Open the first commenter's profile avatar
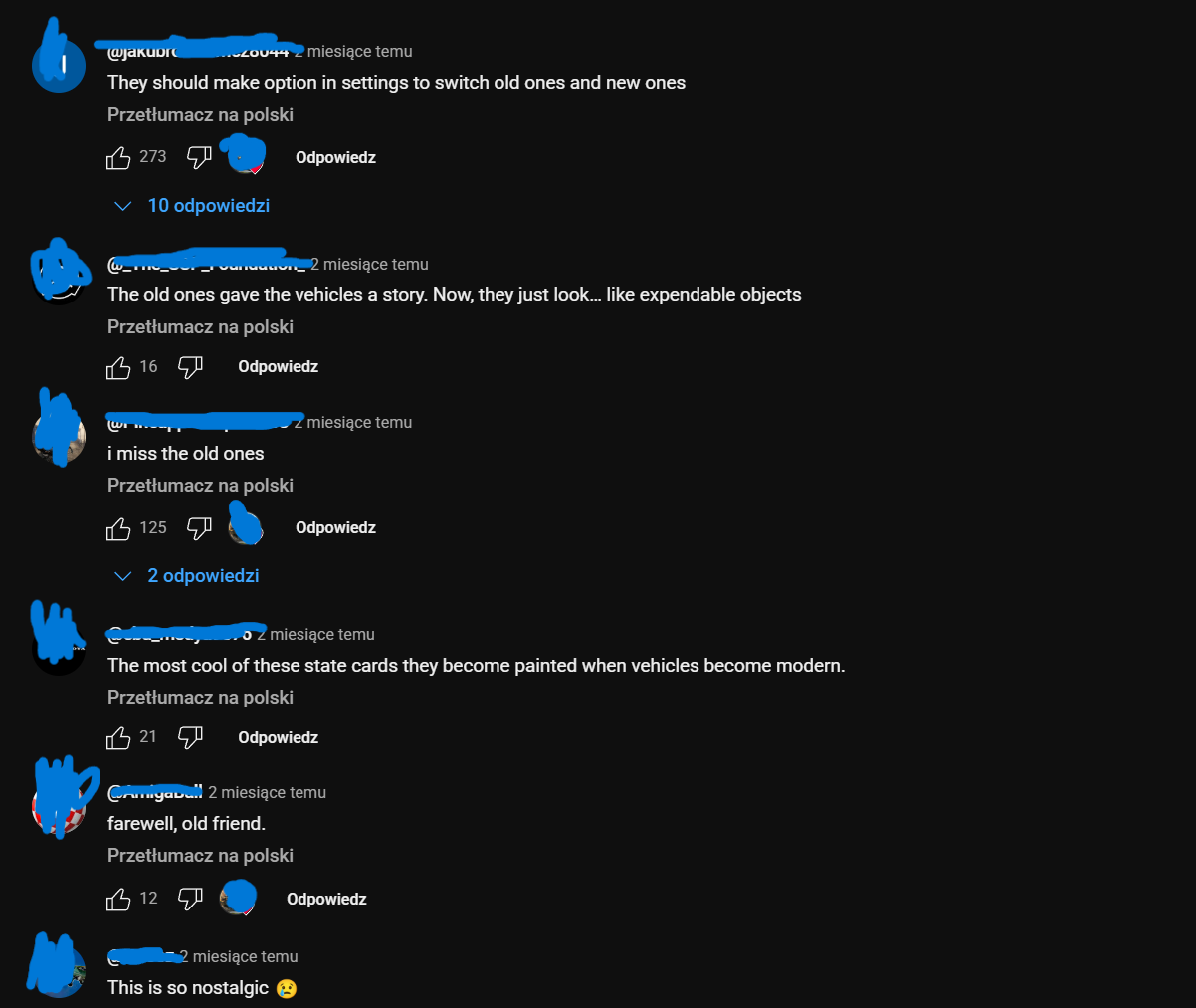 coord(59,66)
